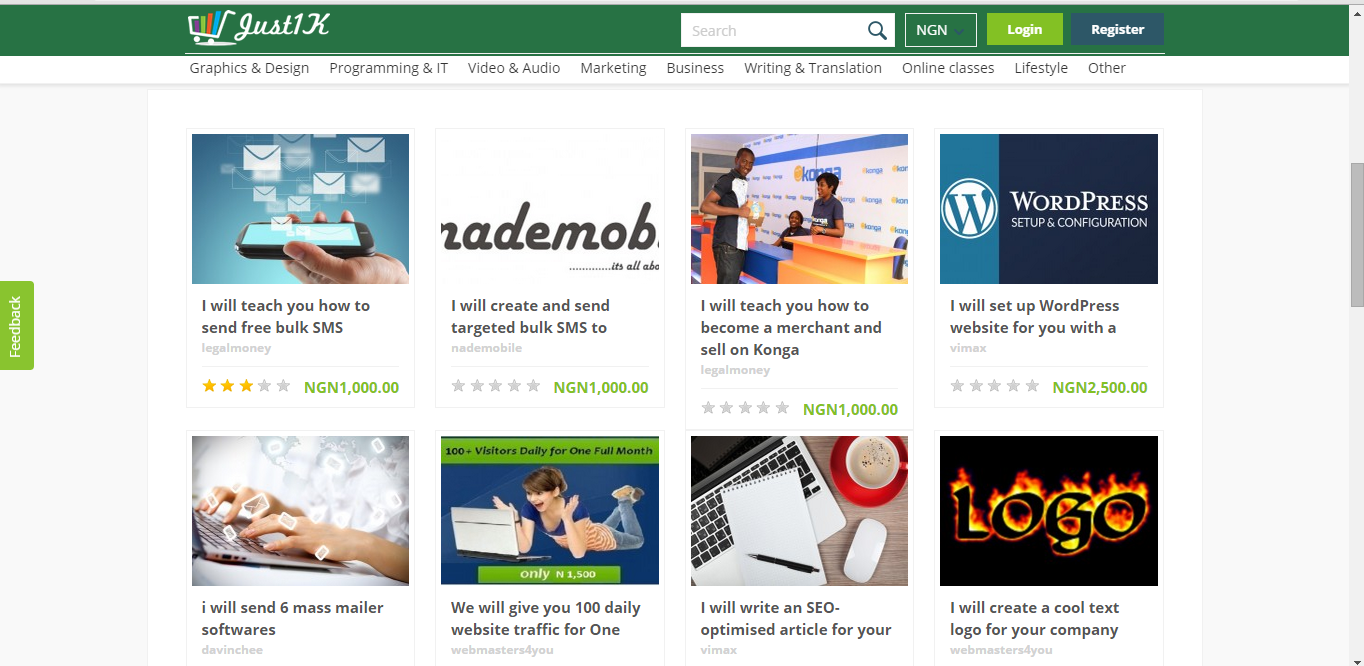This screenshot has height=666, width=1364.
Task: Click NGN1,000.00 price on Konga gig
Action: click(x=850, y=410)
